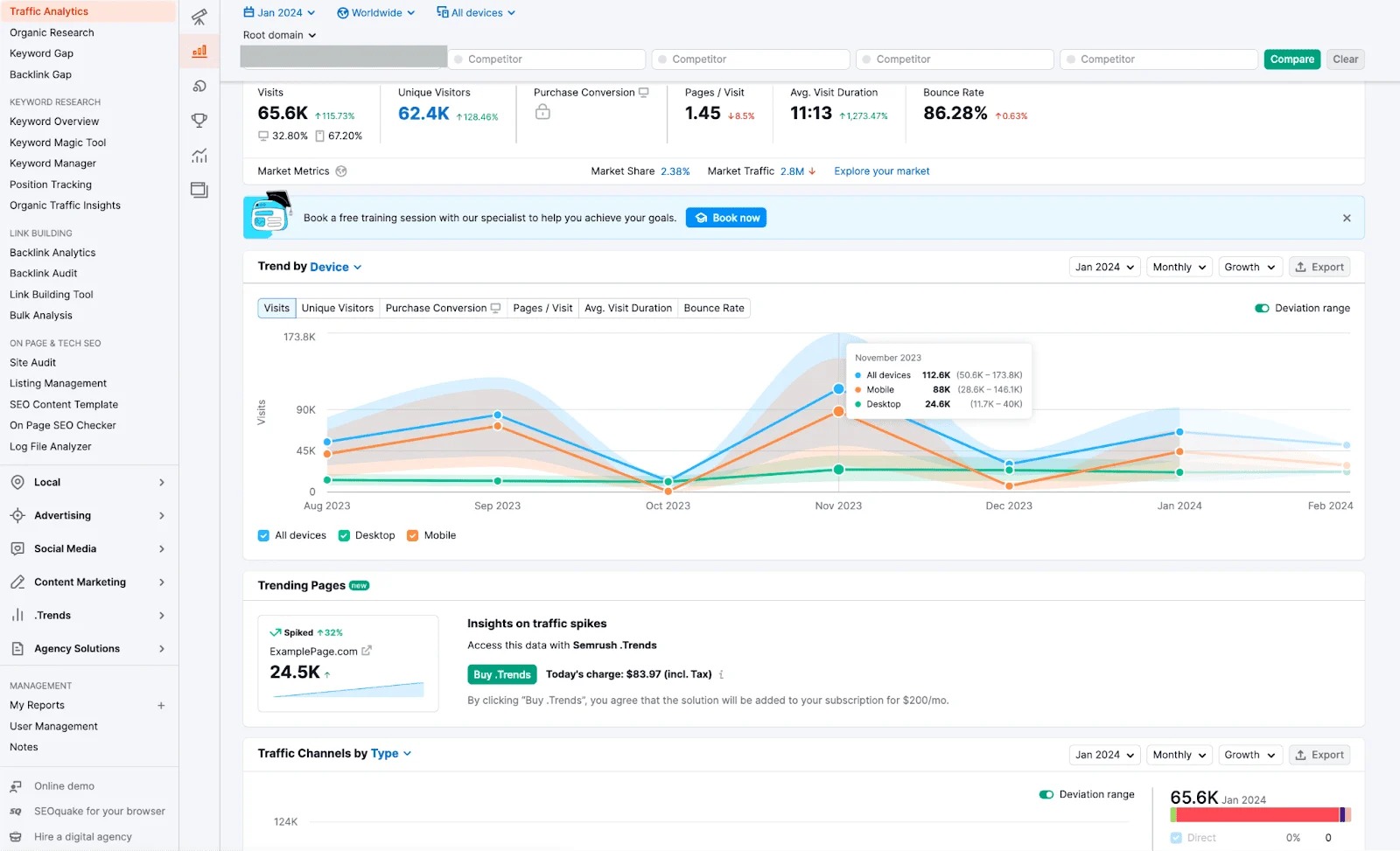Open the Explore your market link
Viewport: 1400px width, 851px height.
(882, 171)
